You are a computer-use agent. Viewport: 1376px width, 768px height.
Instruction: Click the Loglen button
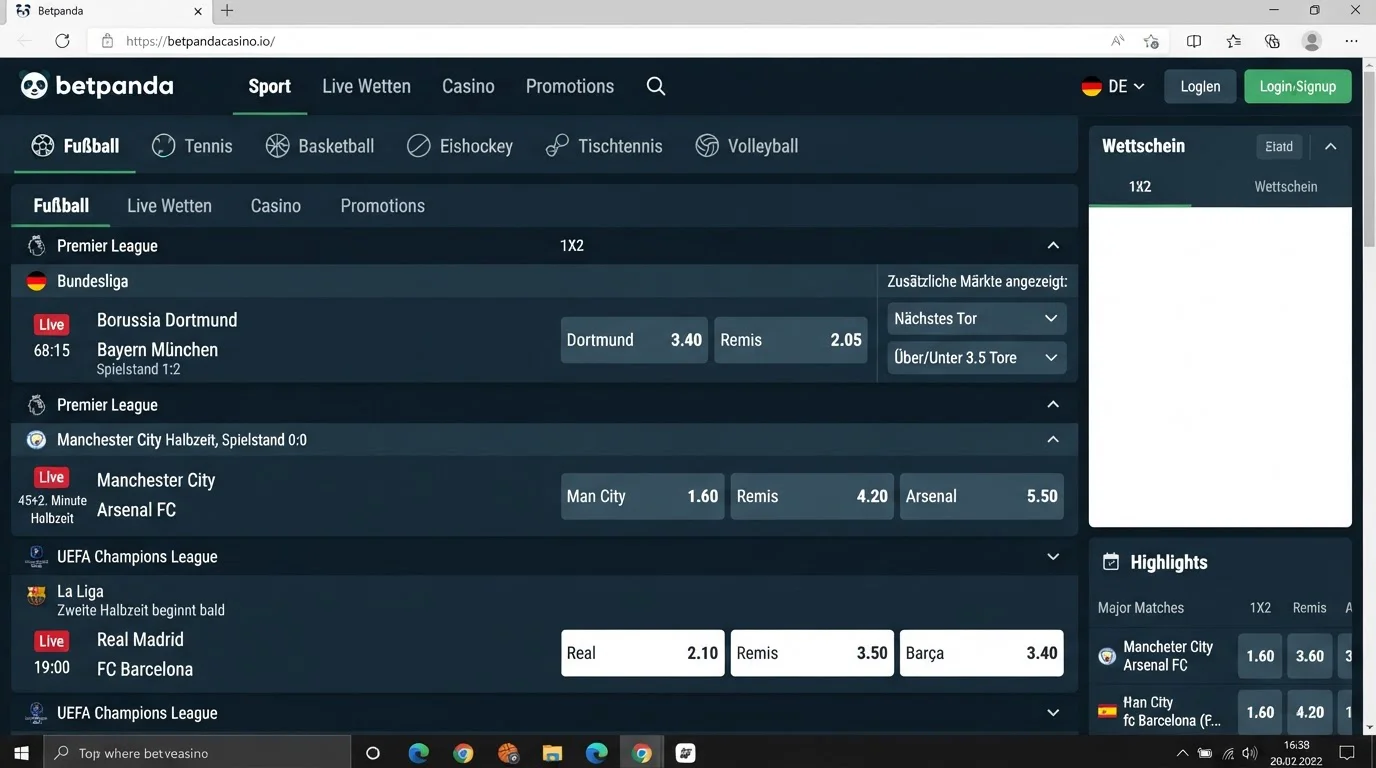[1200, 87]
